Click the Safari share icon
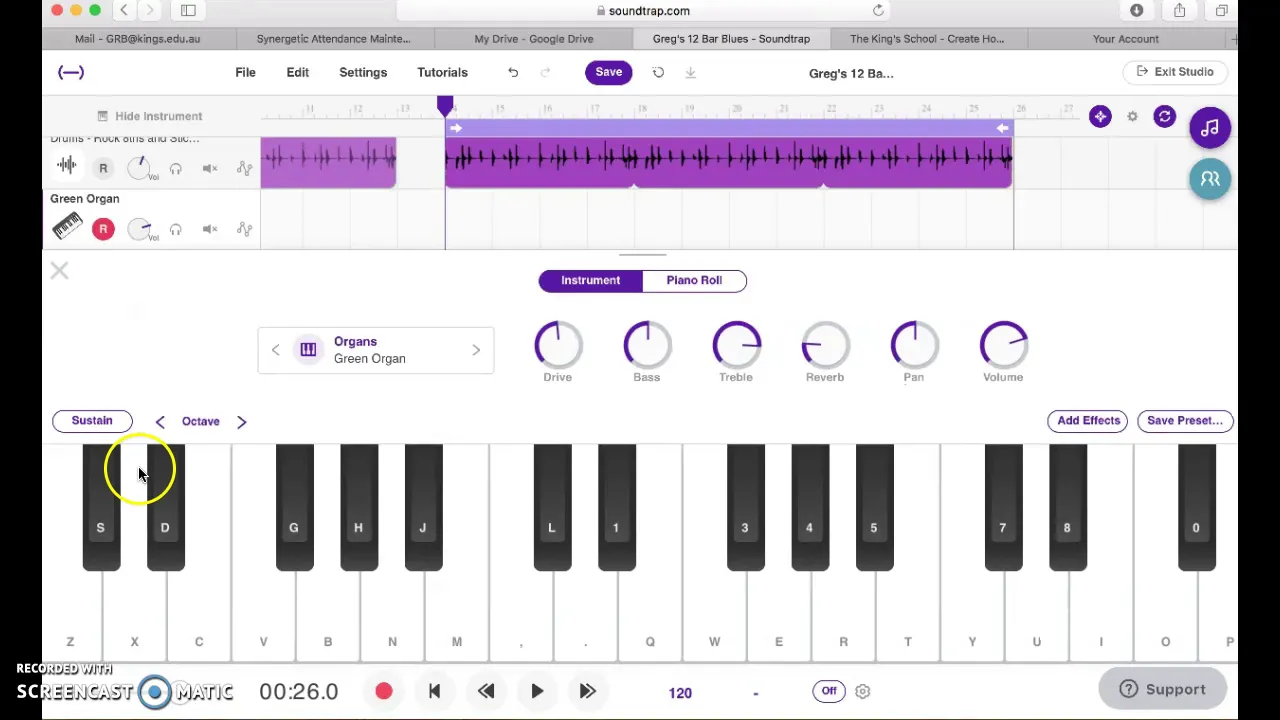The height and width of the screenshot is (720, 1280). point(1179,10)
